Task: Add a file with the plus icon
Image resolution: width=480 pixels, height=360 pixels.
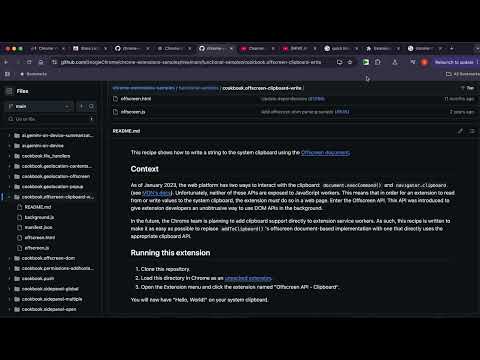Action: point(81,106)
